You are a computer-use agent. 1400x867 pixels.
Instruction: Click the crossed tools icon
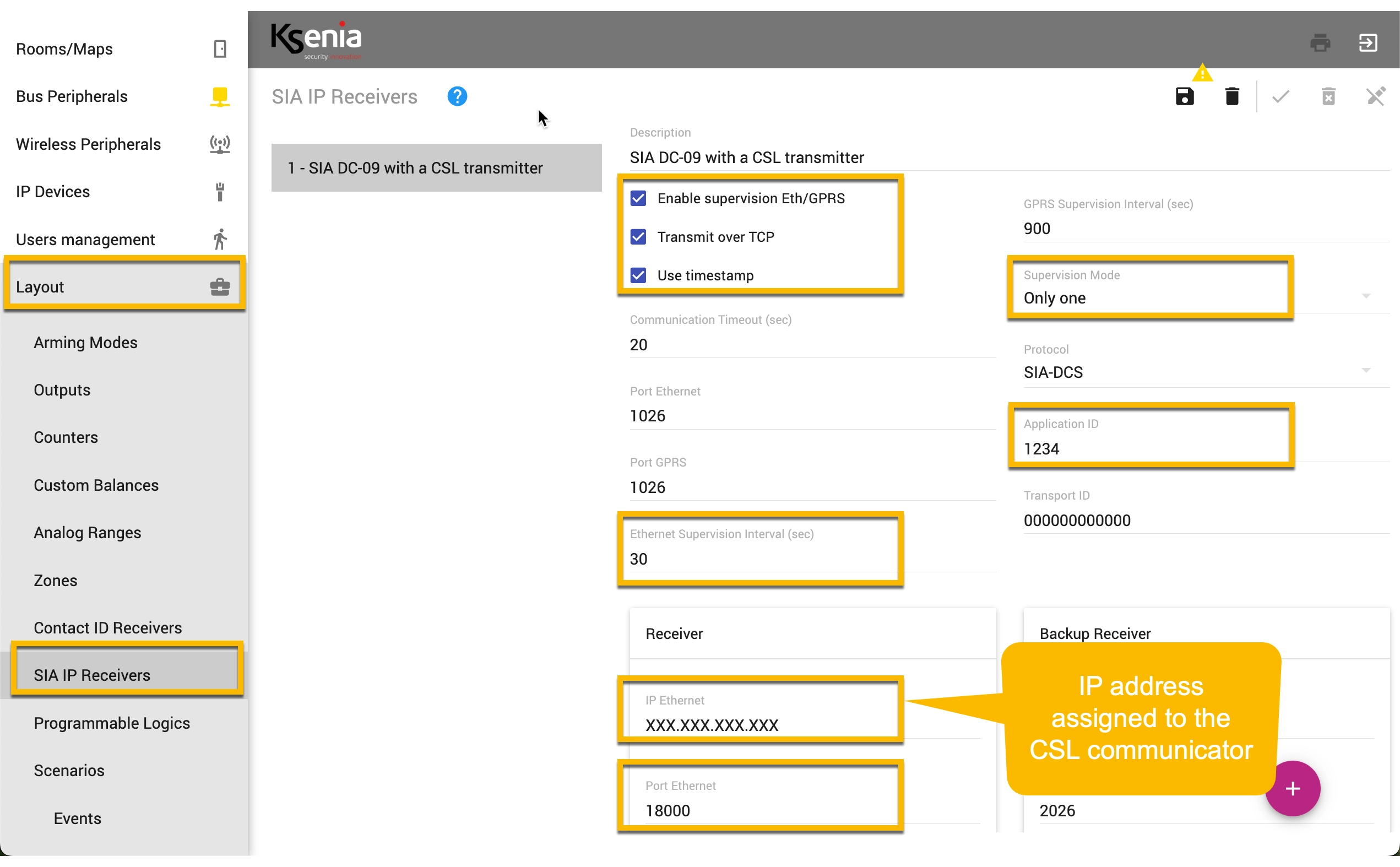tap(1376, 96)
